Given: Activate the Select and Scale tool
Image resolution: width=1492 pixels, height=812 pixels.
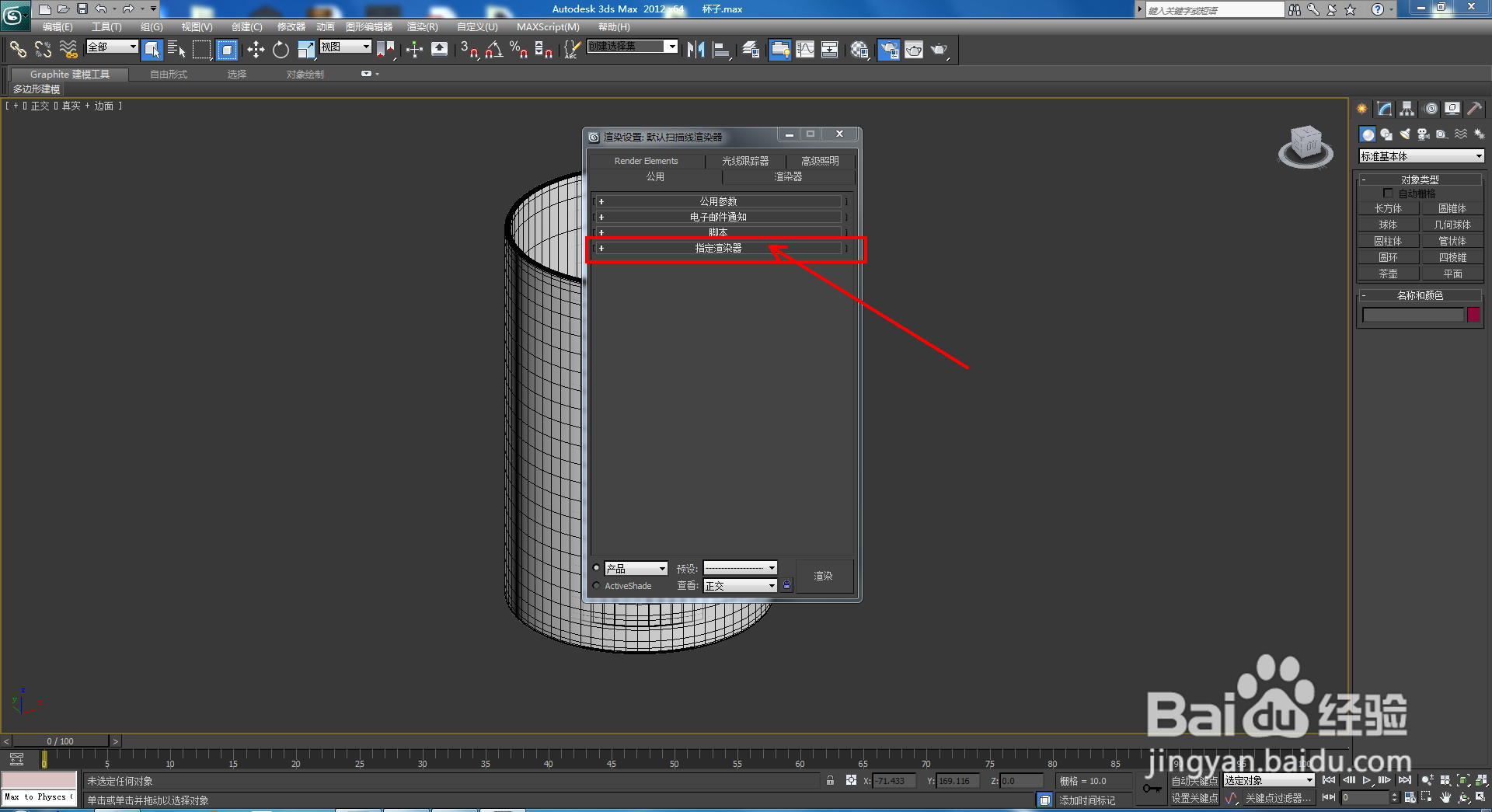Looking at the screenshot, I should click(306, 49).
